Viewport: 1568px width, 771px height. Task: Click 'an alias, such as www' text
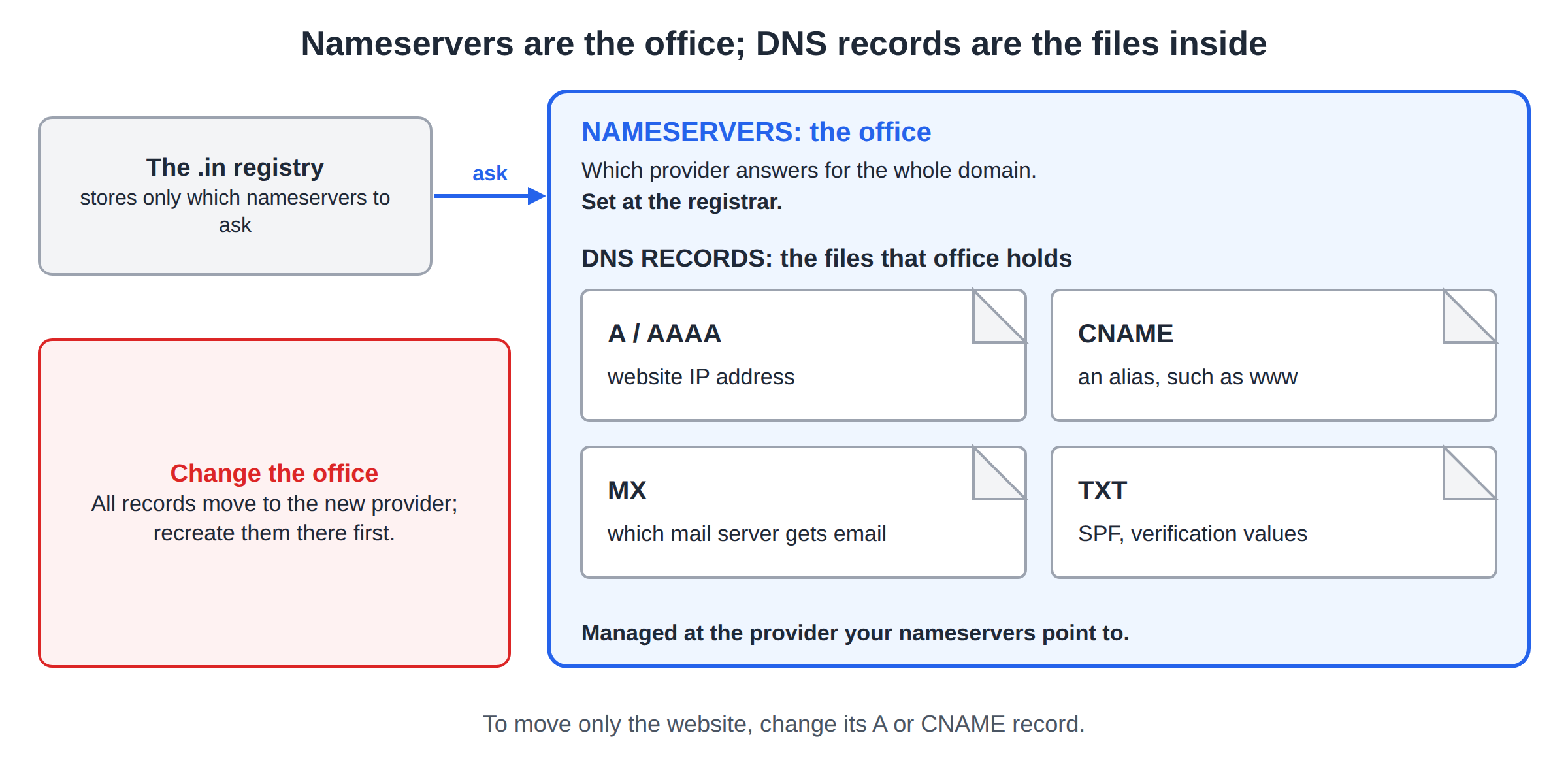point(1188,377)
